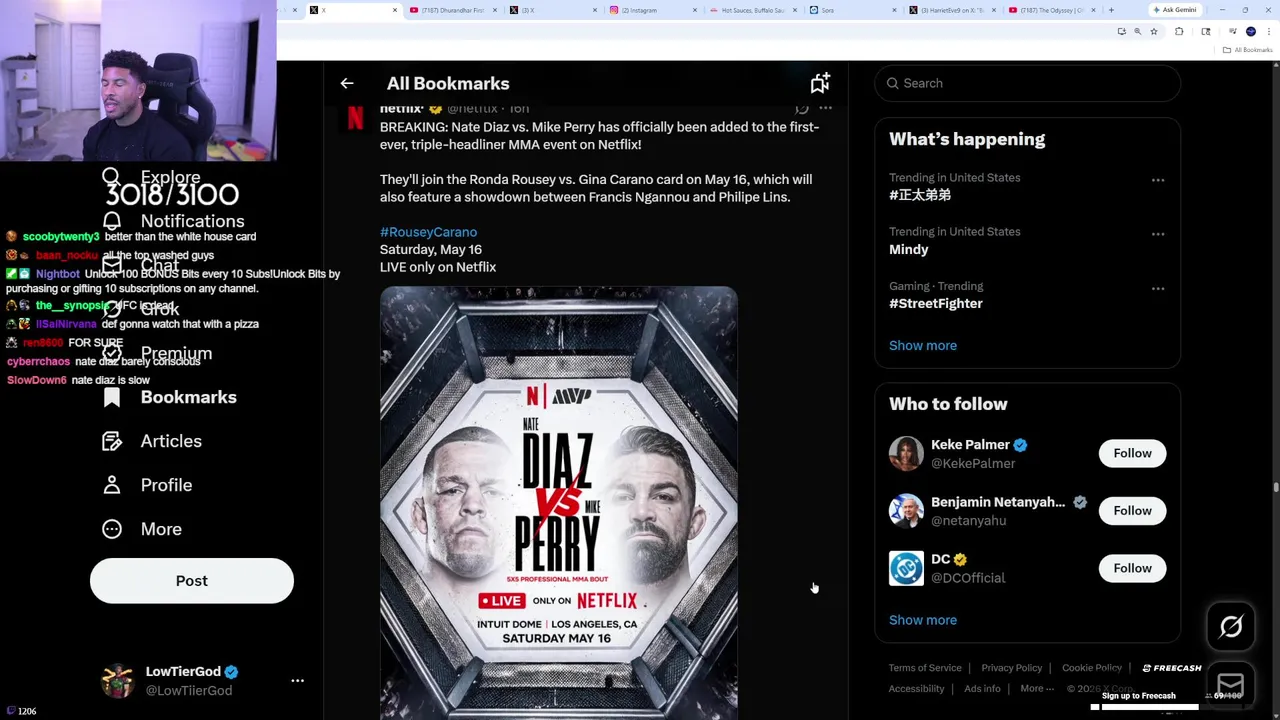Open Terms of Service link
1280x720 pixels.
click(925, 668)
